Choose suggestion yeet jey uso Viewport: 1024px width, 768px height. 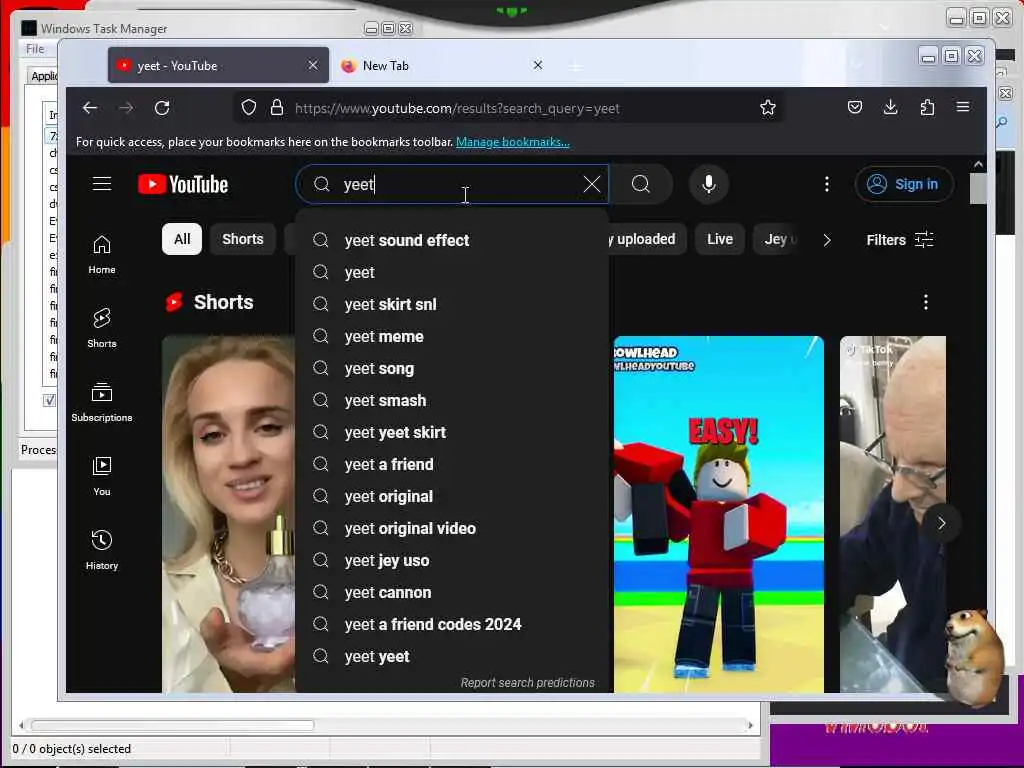point(452,560)
